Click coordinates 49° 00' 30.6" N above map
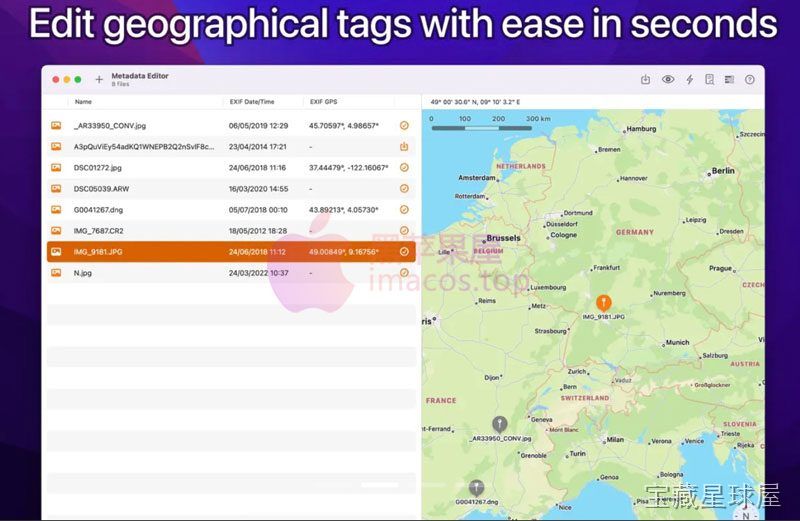800x521 pixels. tap(475, 102)
